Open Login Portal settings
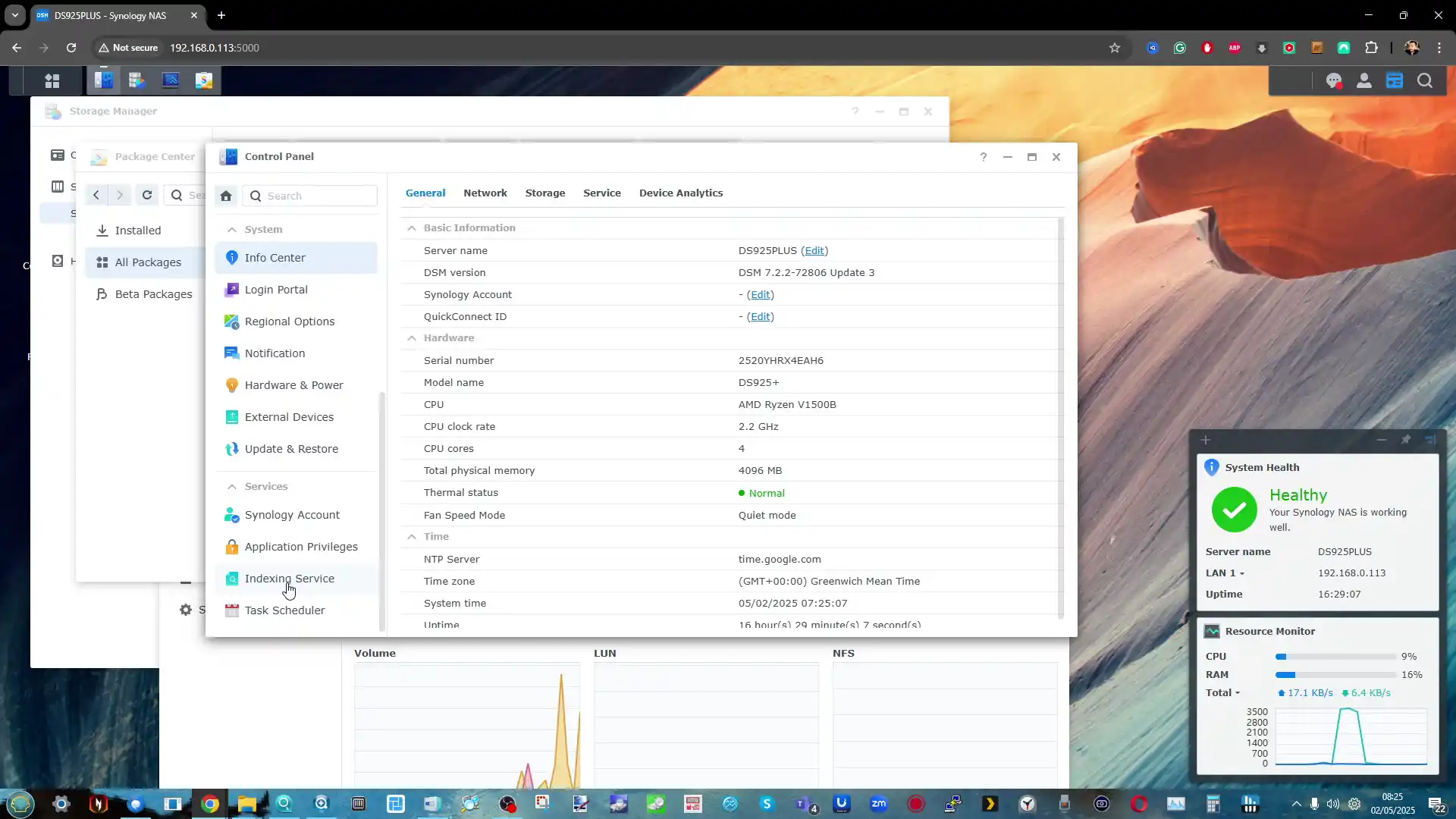1456x819 pixels. pyautogui.click(x=296, y=290)
